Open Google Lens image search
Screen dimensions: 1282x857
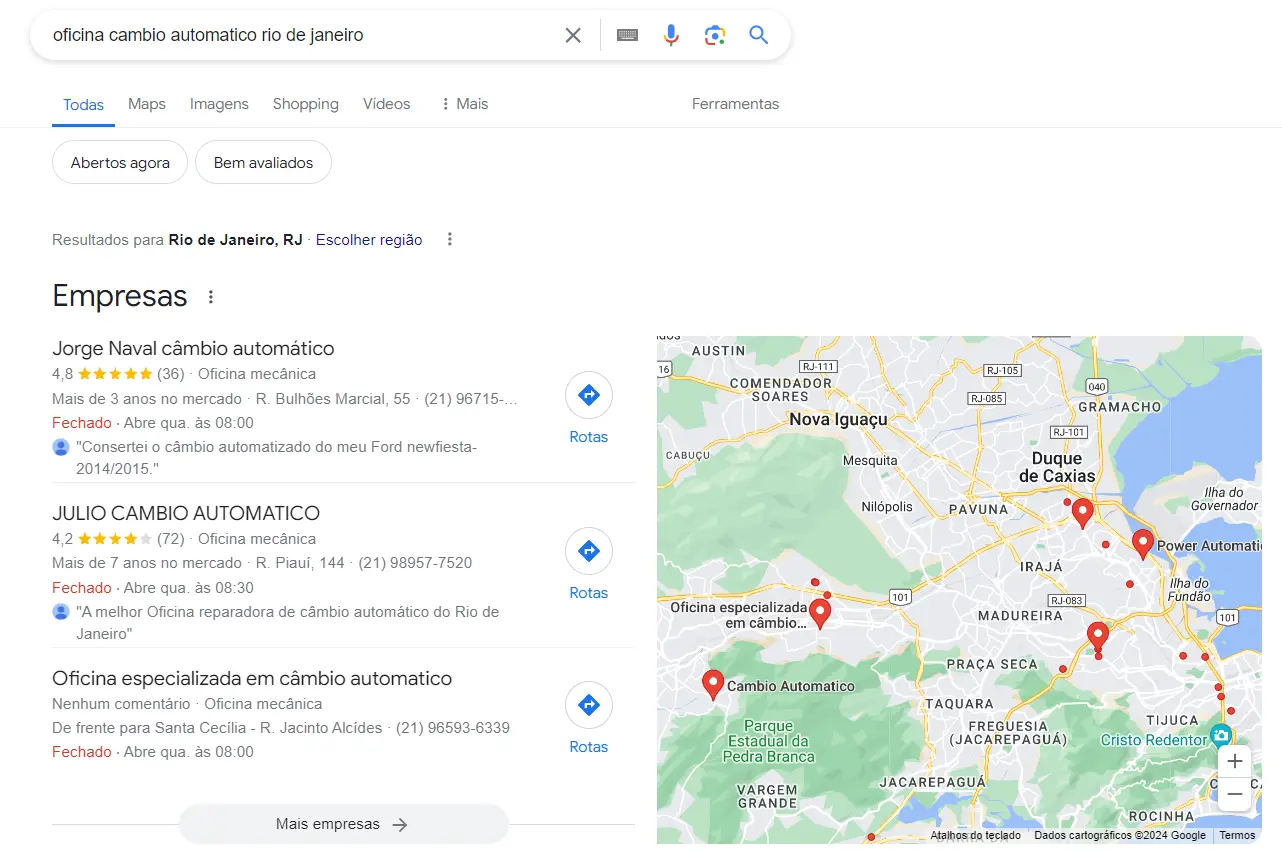tap(715, 36)
